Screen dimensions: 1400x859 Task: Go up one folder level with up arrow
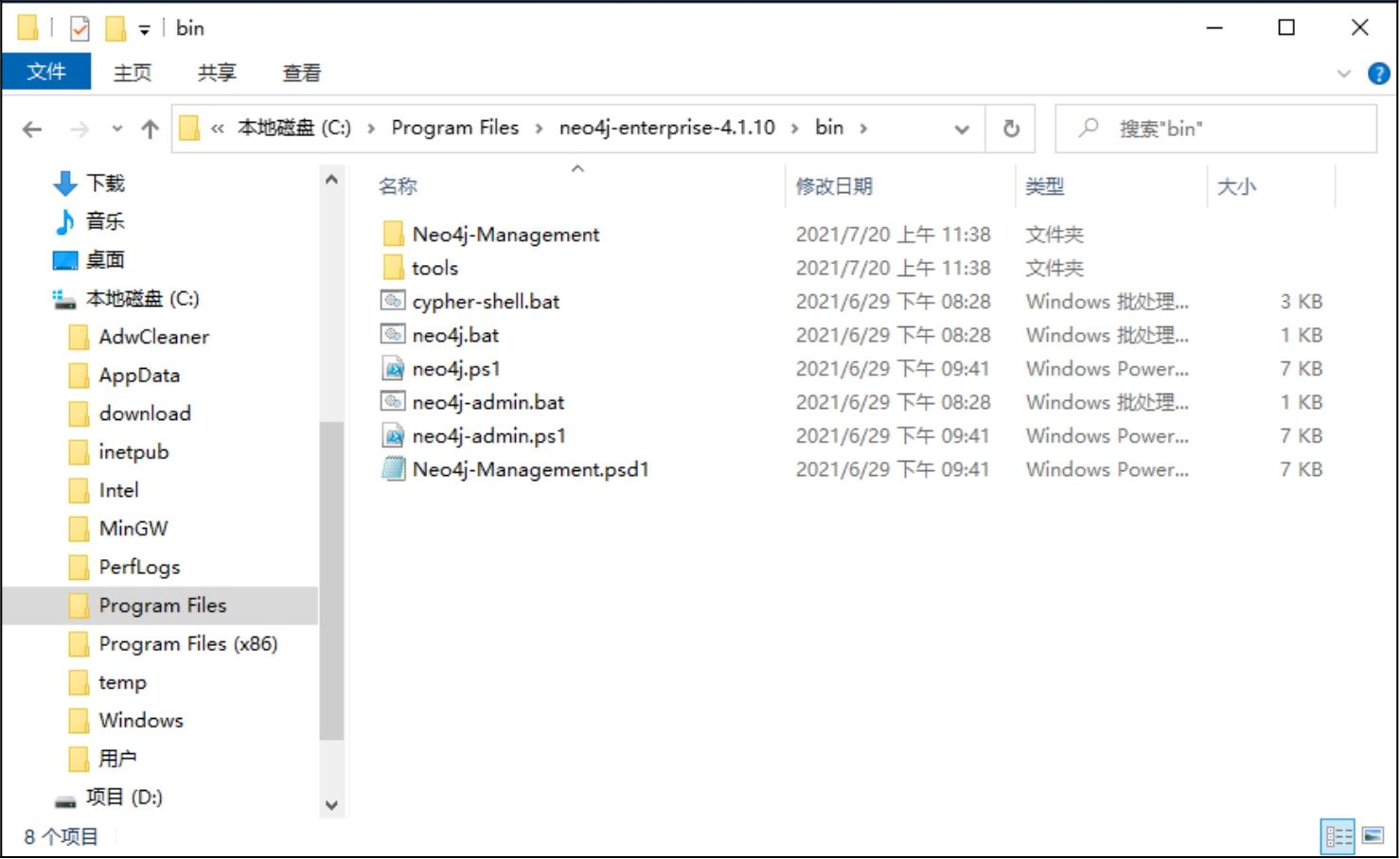(x=150, y=129)
